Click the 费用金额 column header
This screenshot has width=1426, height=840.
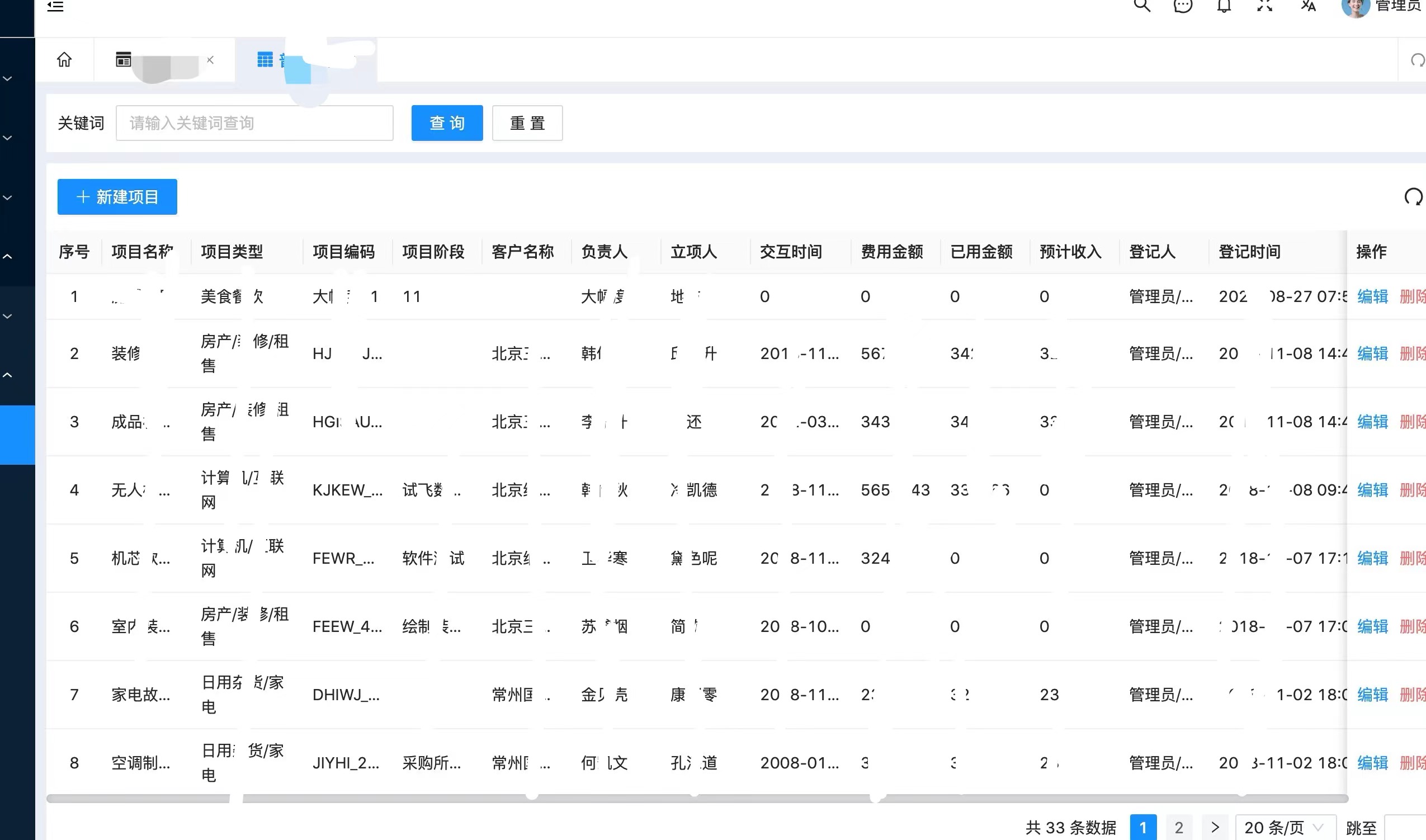[x=892, y=252]
